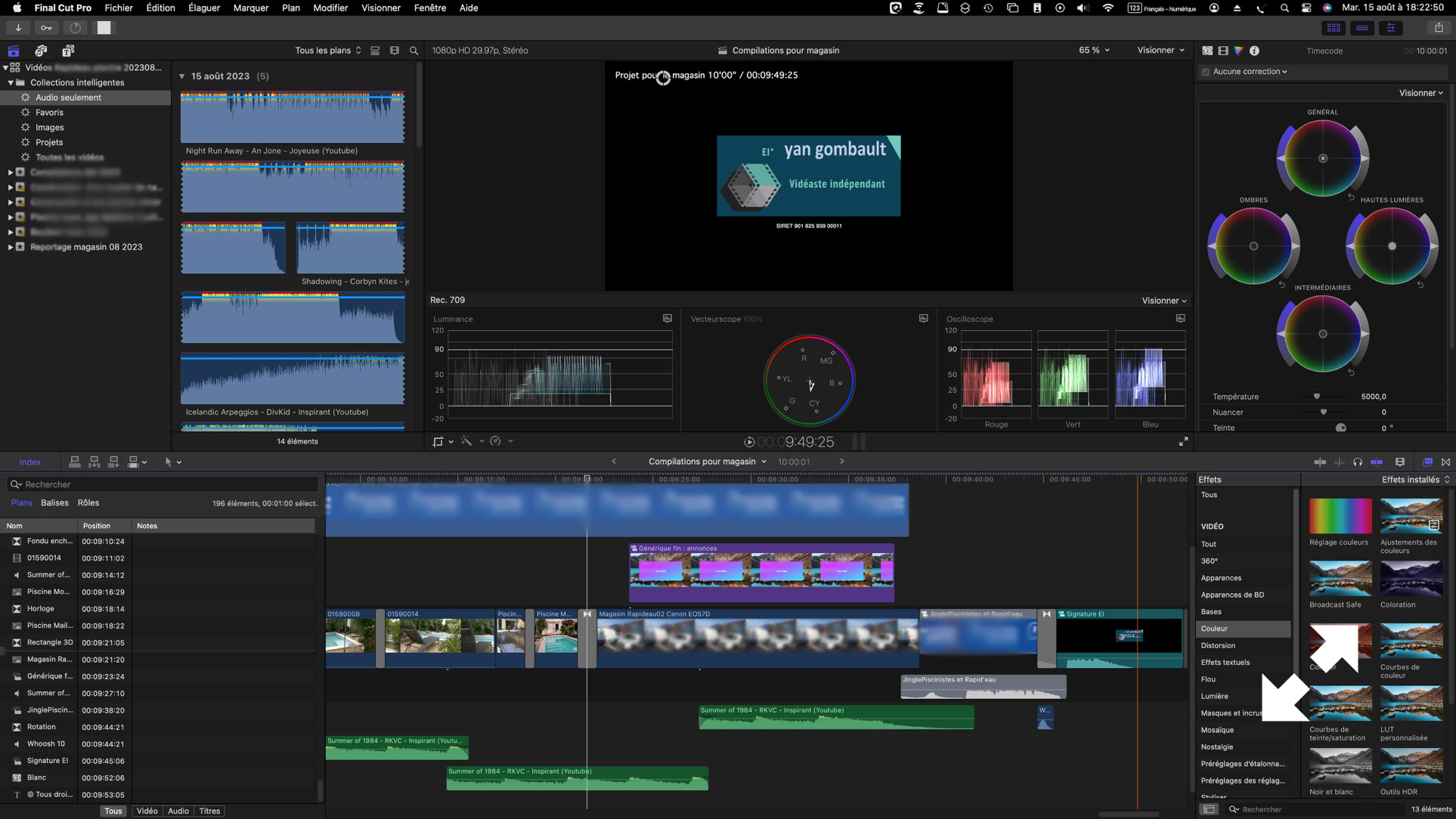Open the retiming speedometer popup

[500, 441]
